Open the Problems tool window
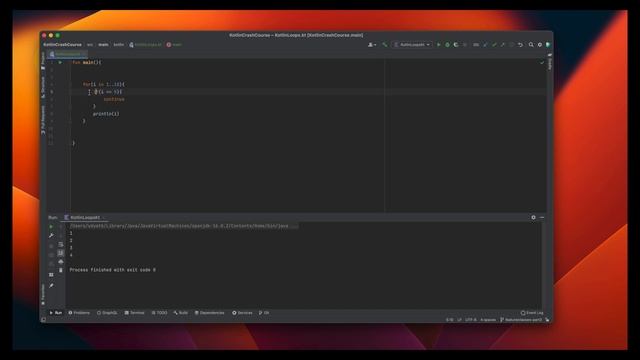Image resolution: width=640 pixels, height=360 pixels. tap(79, 313)
